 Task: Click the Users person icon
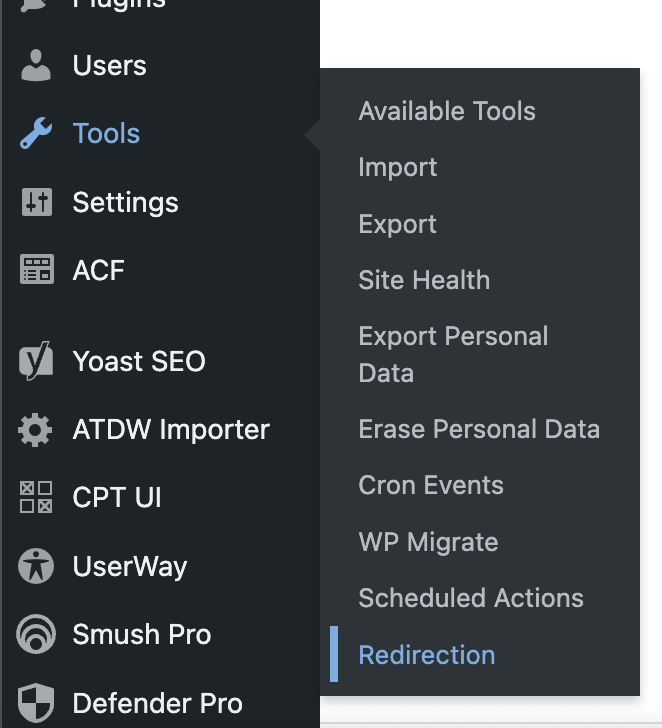[36, 66]
